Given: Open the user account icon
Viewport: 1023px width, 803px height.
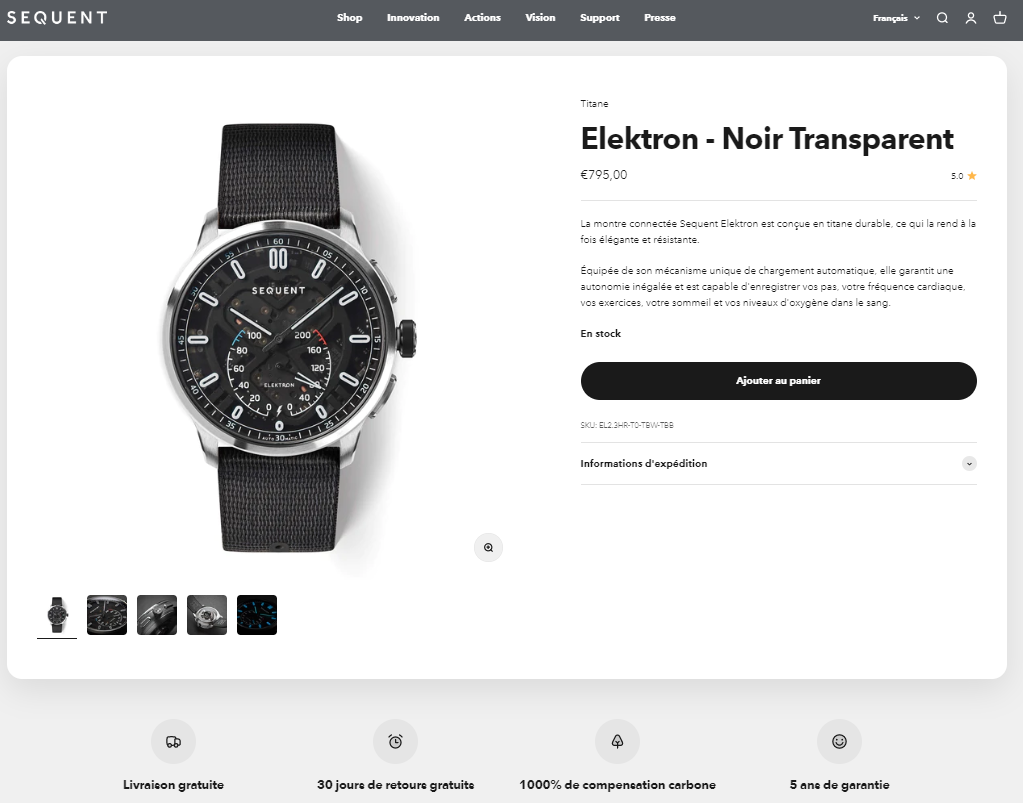Looking at the screenshot, I should point(971,18).
